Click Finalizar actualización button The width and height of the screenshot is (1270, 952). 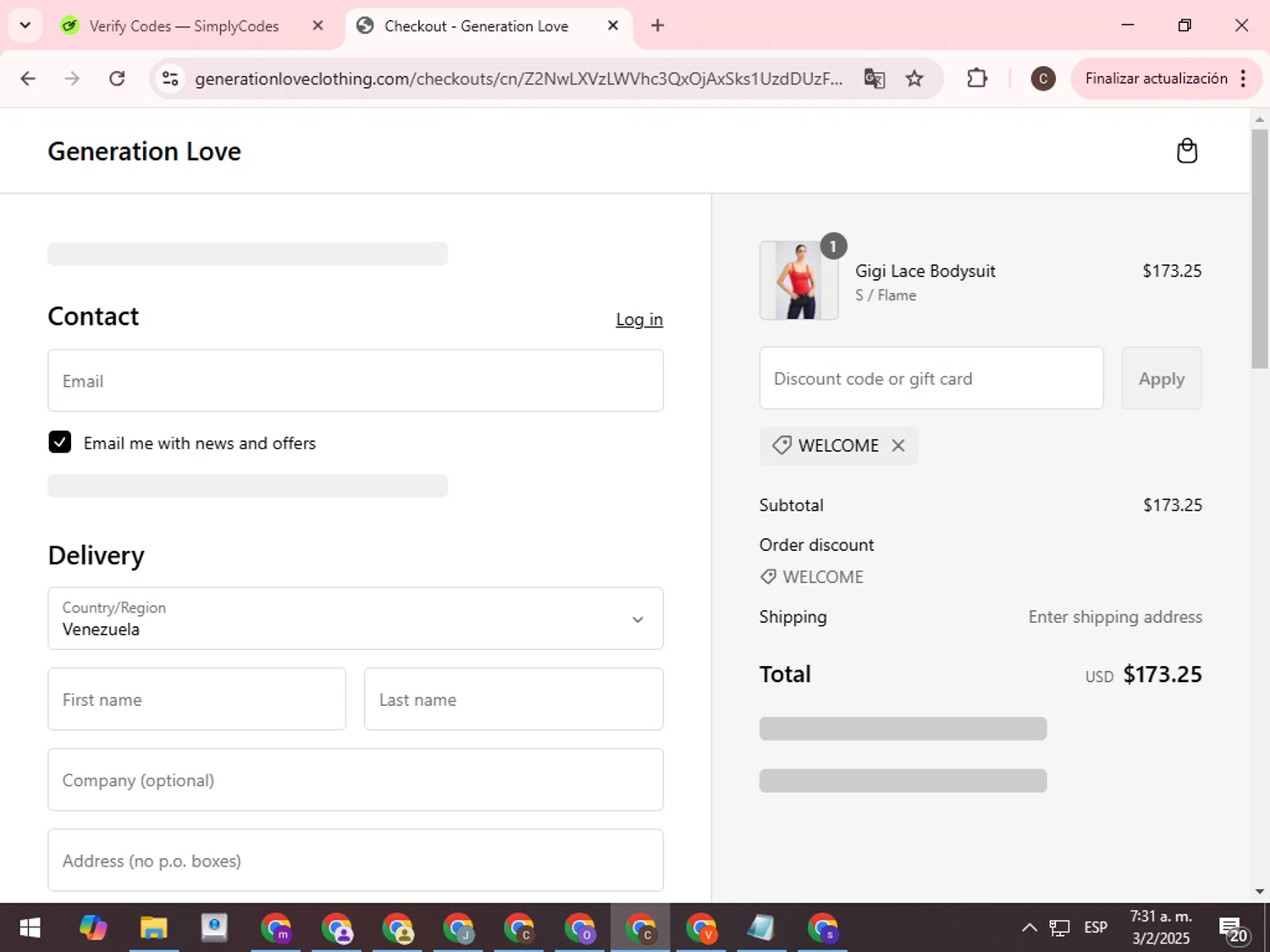(1156, 79)
